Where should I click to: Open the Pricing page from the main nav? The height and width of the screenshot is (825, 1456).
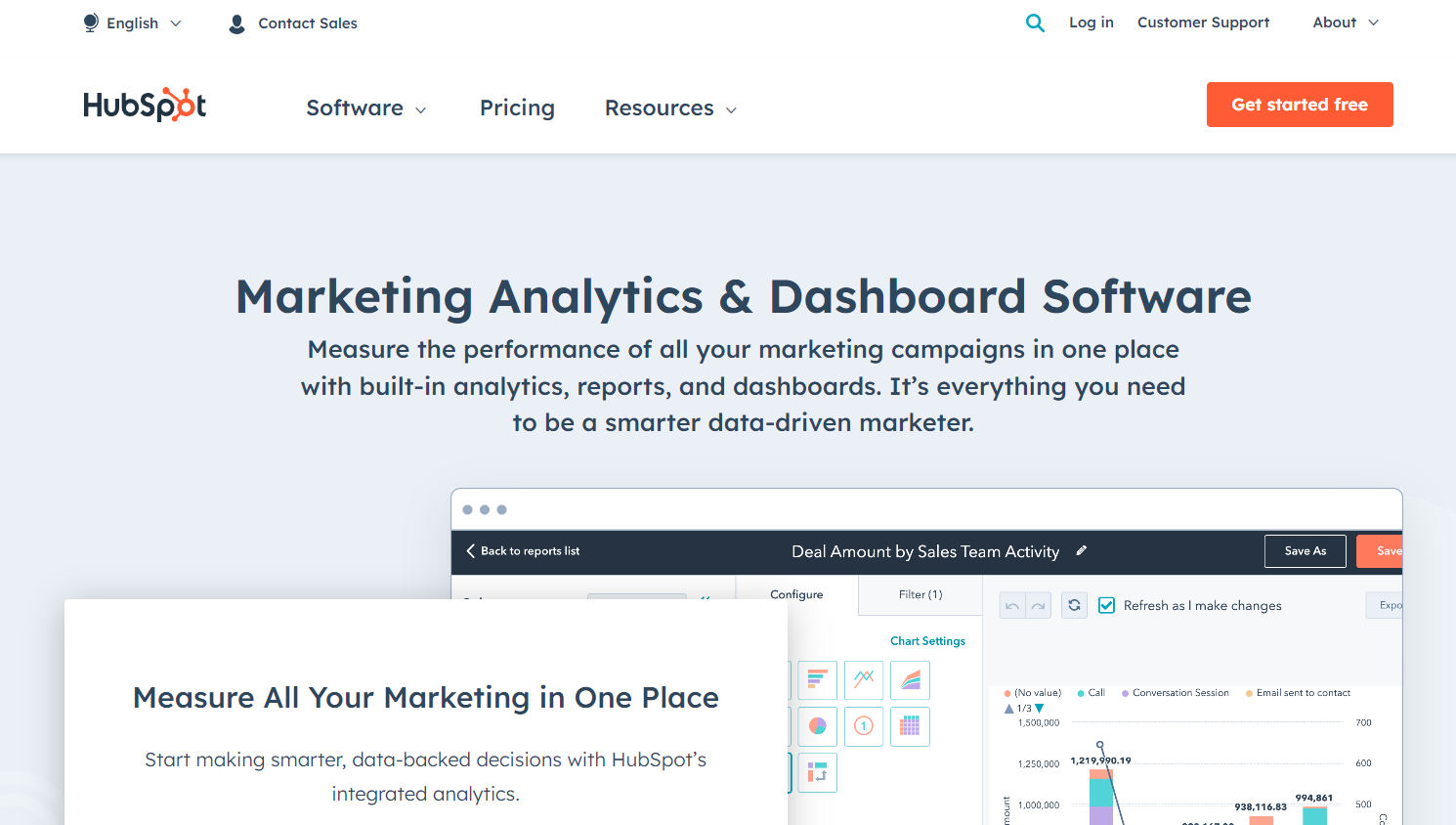click(517, 108)
